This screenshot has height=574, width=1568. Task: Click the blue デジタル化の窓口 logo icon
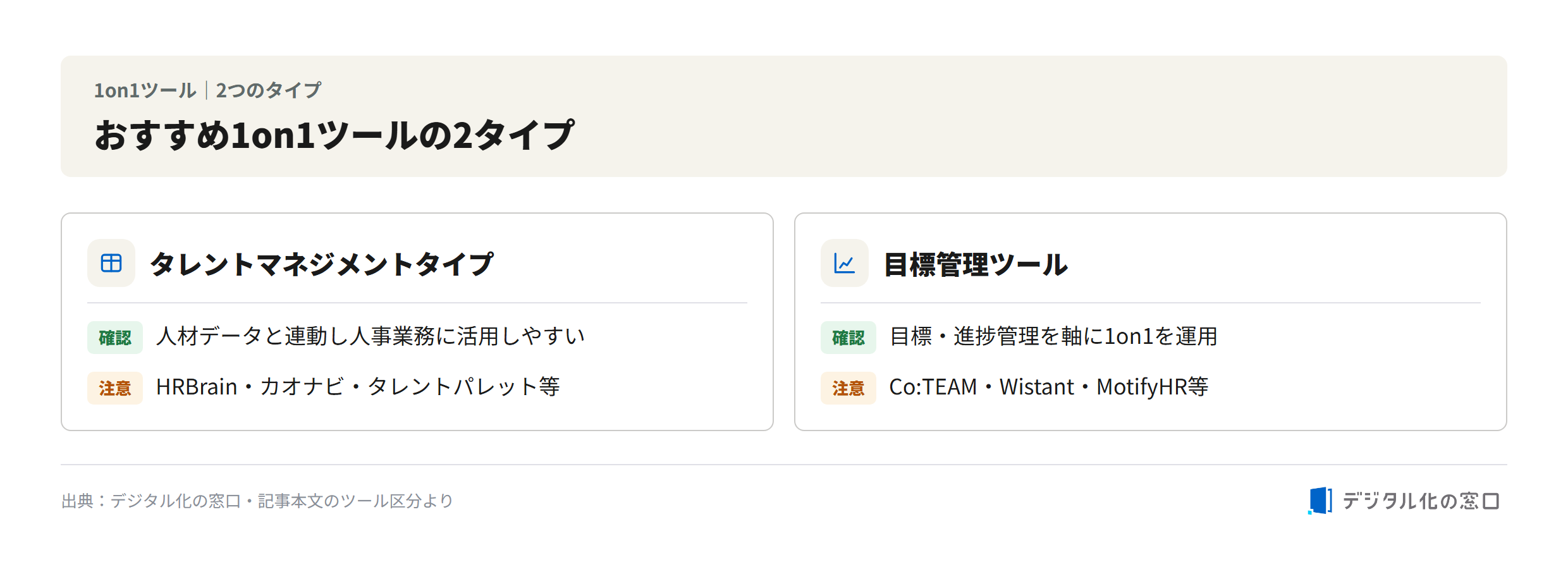click(1320, 501)
